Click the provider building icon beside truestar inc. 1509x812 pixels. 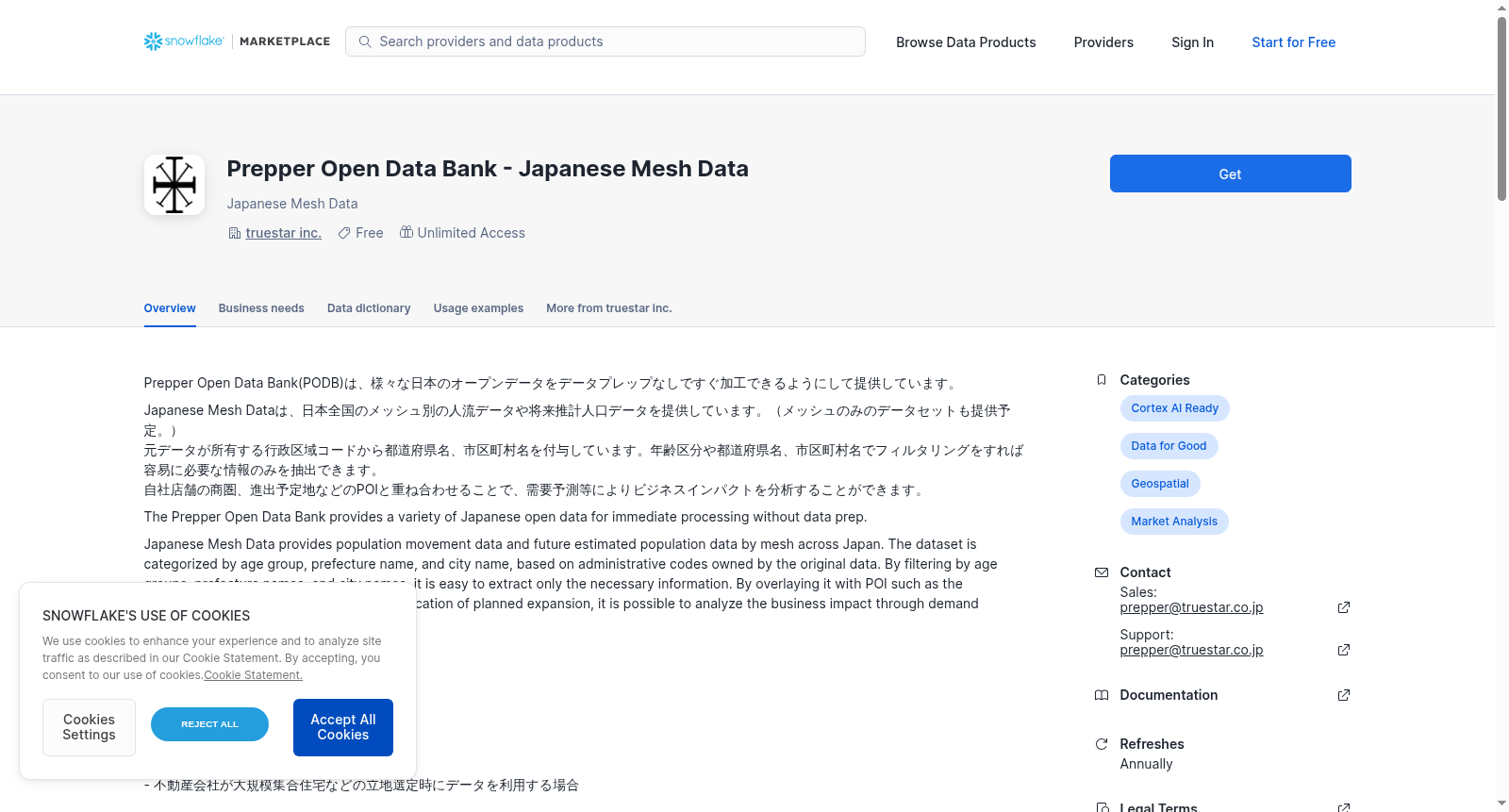tap(235, 233)
